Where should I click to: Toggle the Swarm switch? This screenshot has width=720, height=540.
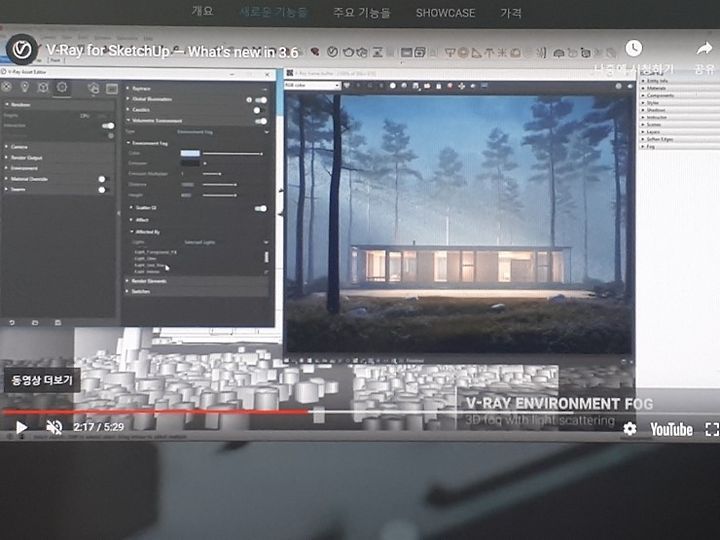pos(103,190)
